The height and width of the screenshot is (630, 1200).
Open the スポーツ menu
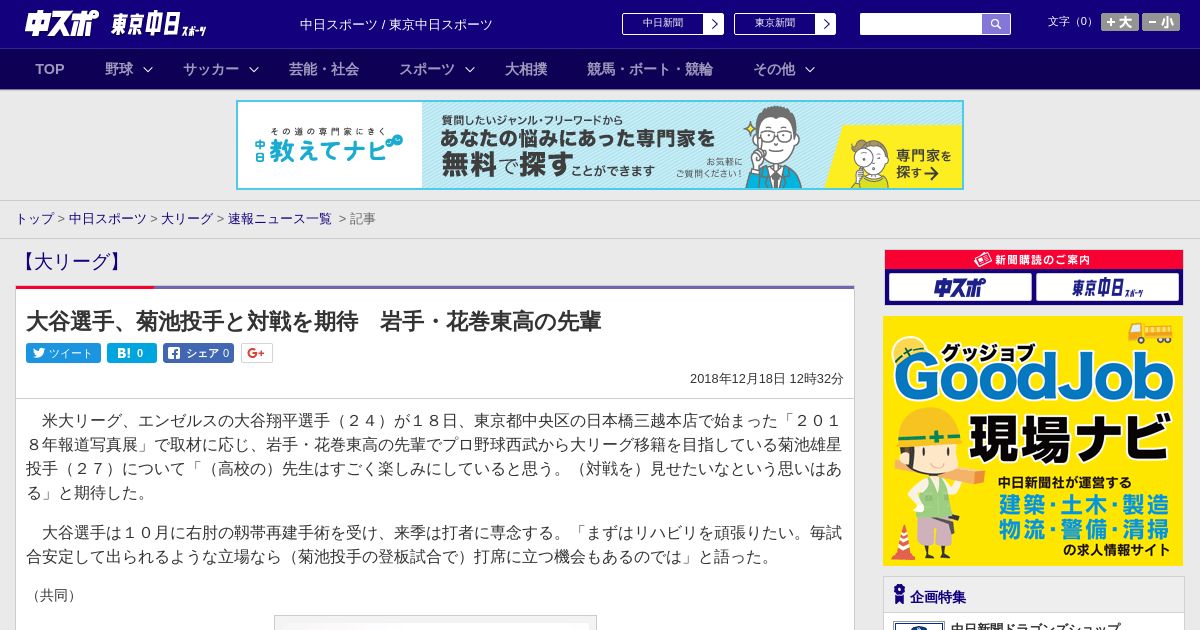tap(427, 69)
